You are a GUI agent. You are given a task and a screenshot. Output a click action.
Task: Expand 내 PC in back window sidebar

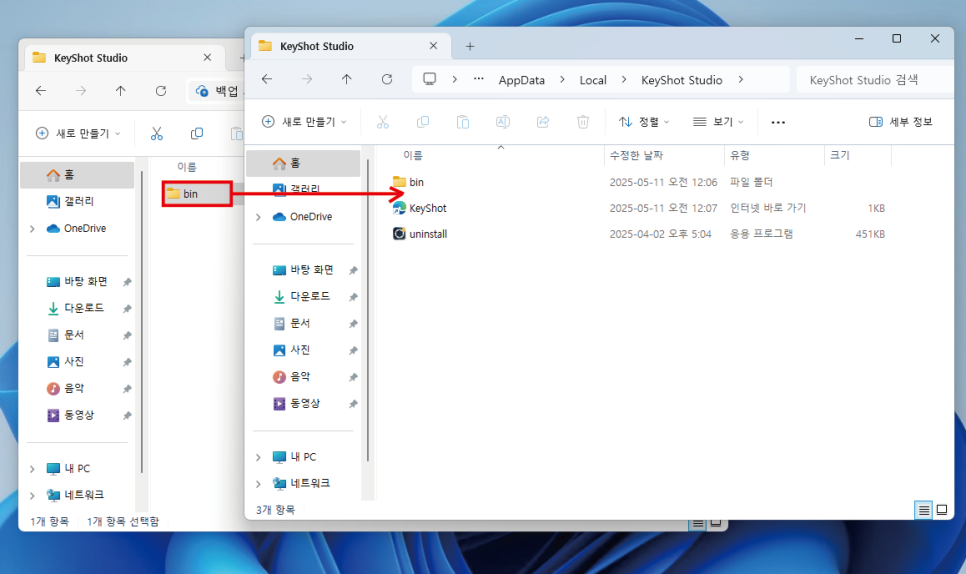point(33,469)
